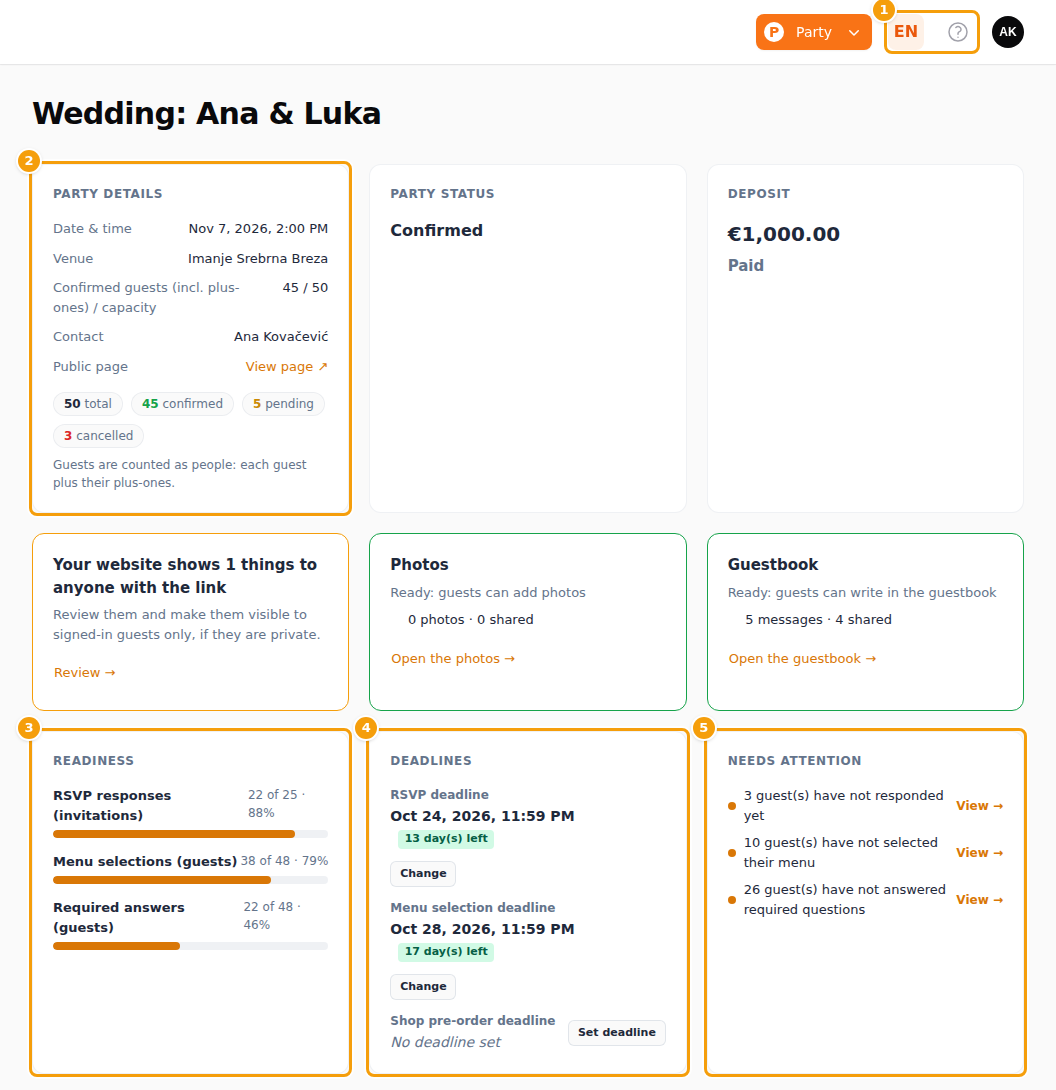Click the orange P logo in Party button
This screenshot has width=1056, height=1090.
[x=774, y=32]
